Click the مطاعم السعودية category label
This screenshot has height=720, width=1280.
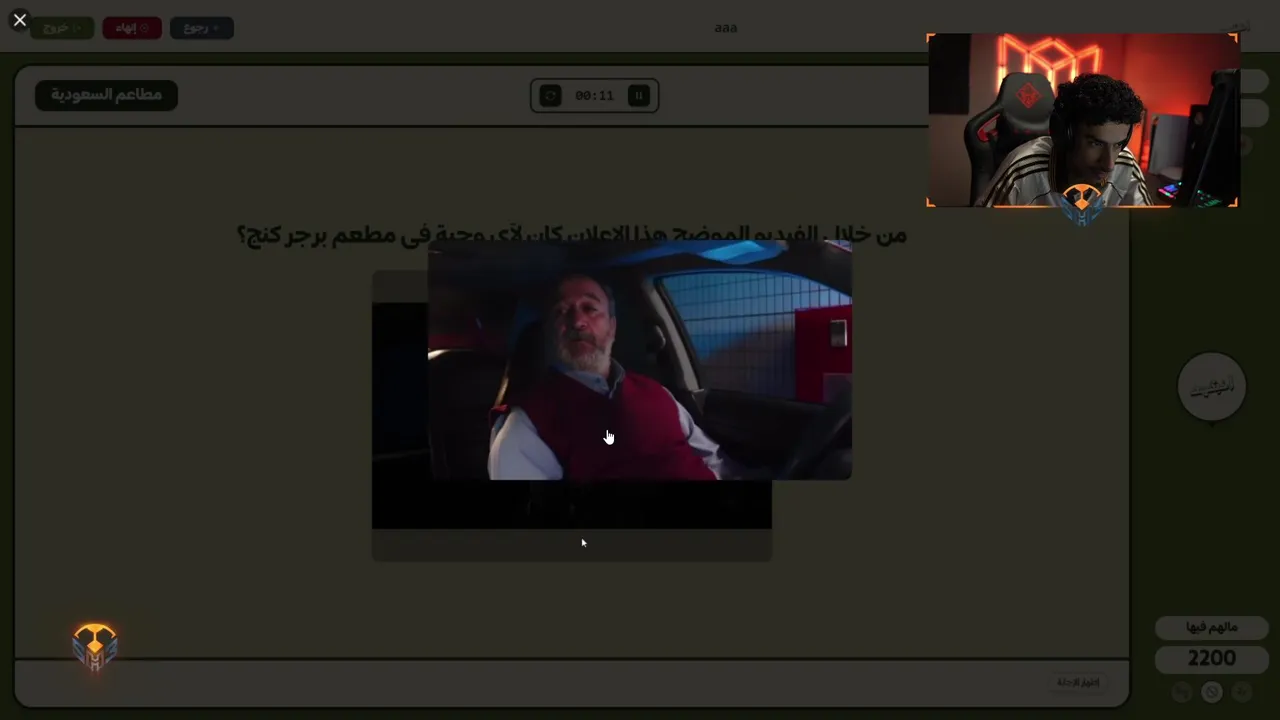click(106, 95)
